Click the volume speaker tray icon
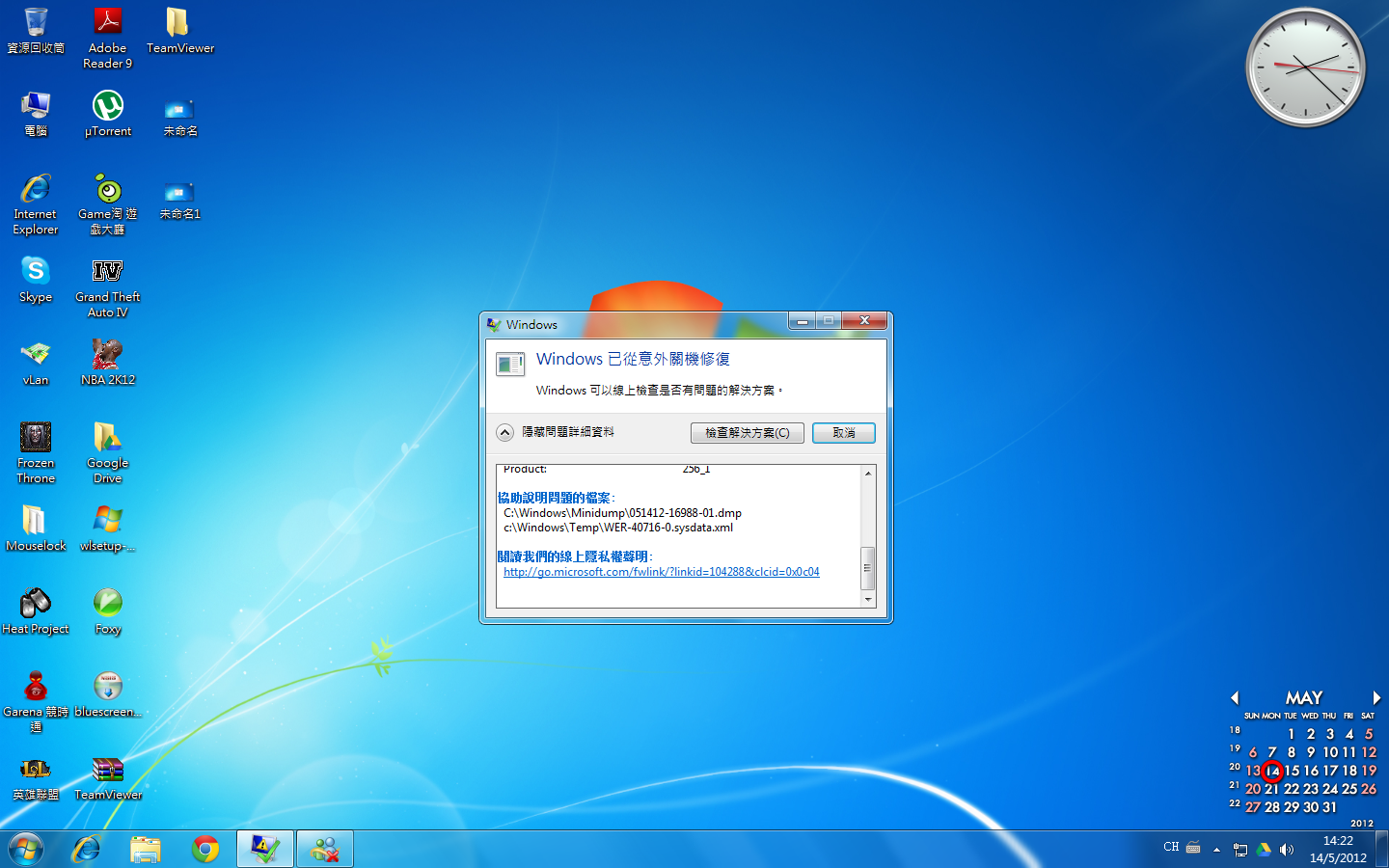The height and width of the screenshot is (868, 1389). pos(1287,850)
